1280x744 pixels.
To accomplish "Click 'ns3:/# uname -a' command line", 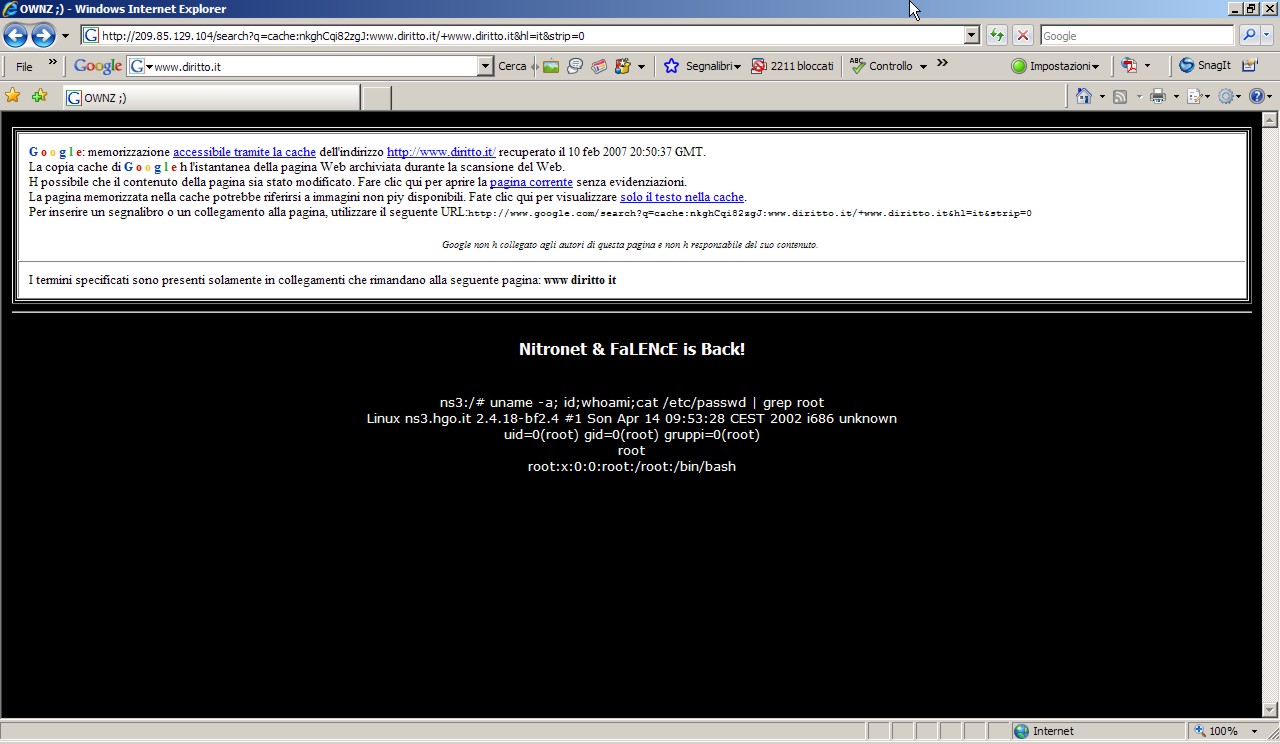I will click(632, 403).
